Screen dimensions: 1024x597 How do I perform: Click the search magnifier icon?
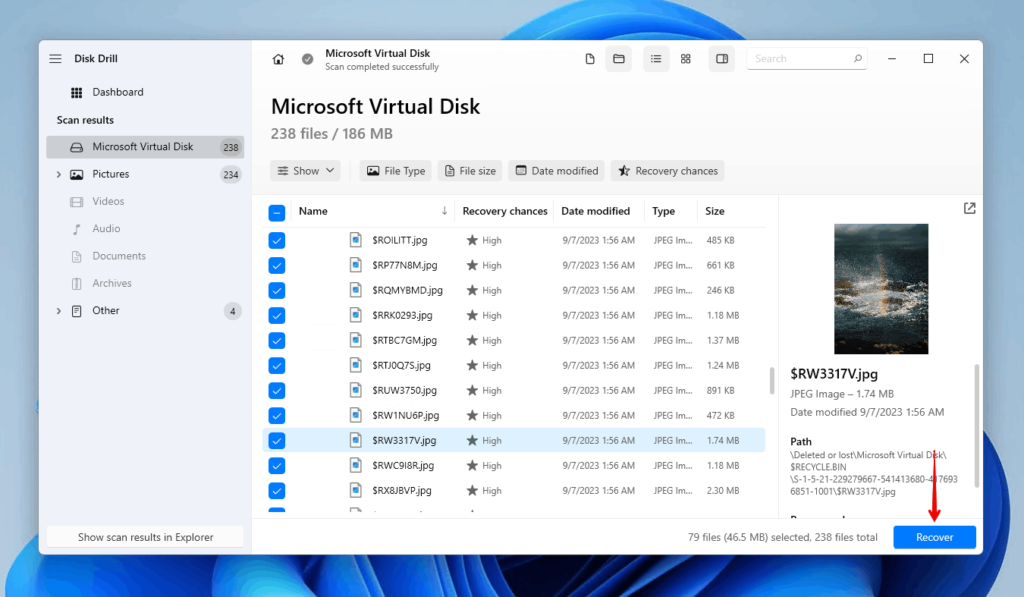click(x=857, y=59)
